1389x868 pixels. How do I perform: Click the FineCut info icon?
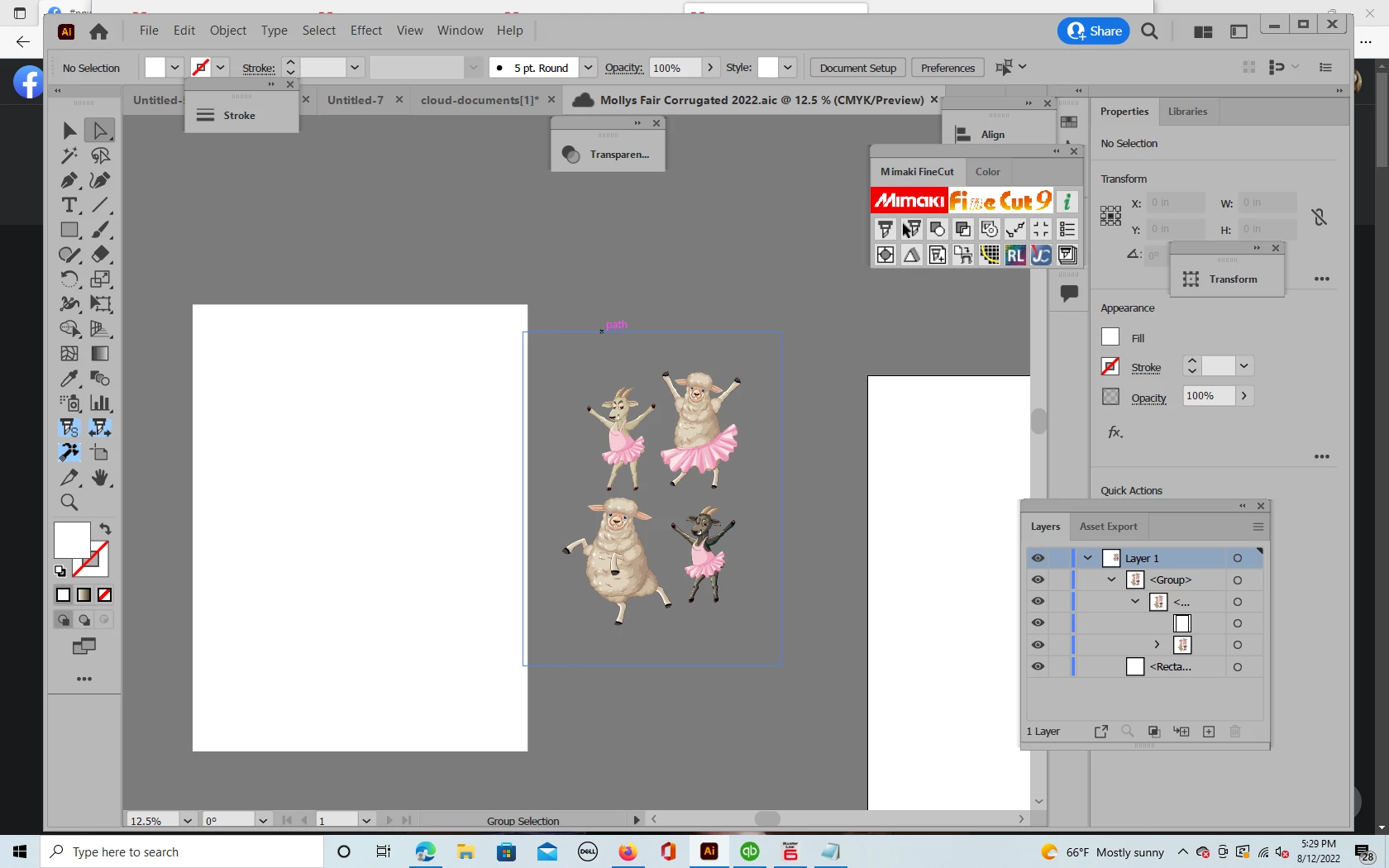1067,201
